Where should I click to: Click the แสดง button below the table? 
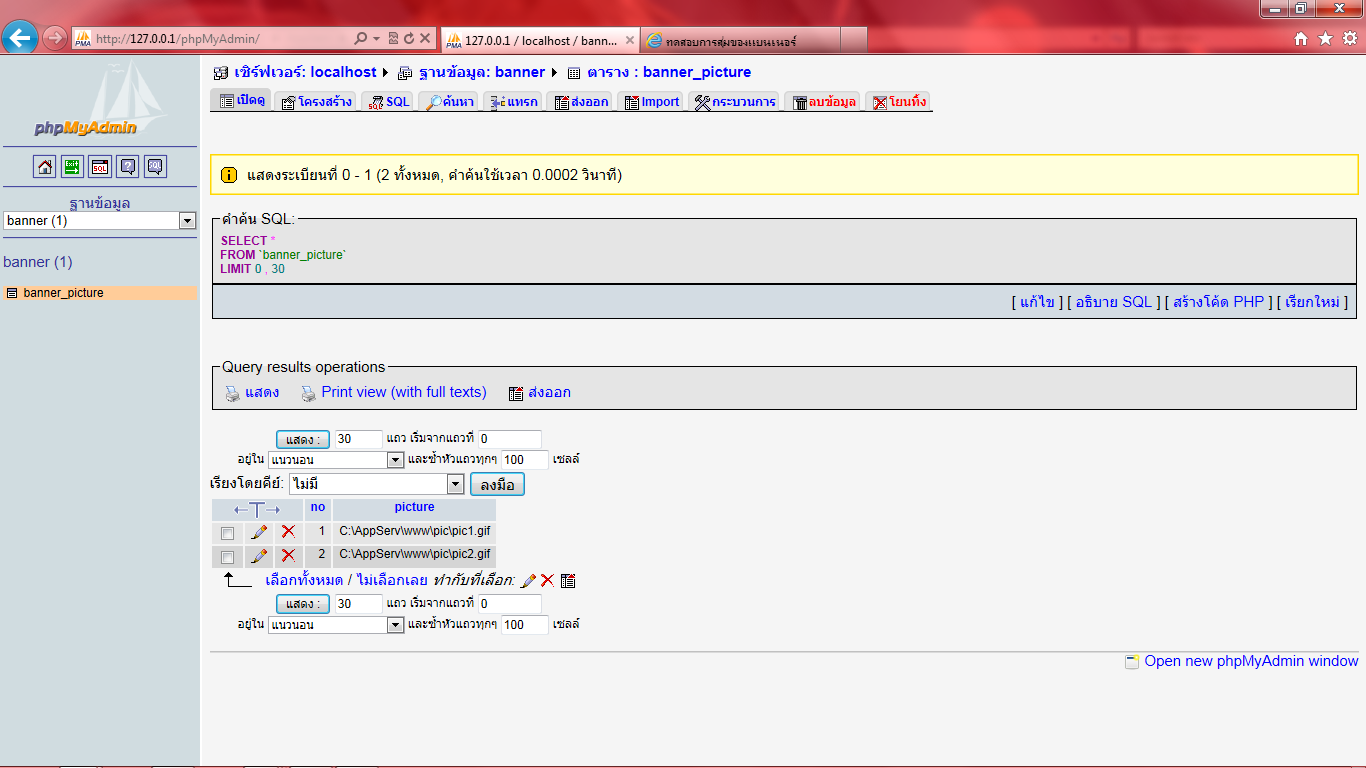pos(302,604)
